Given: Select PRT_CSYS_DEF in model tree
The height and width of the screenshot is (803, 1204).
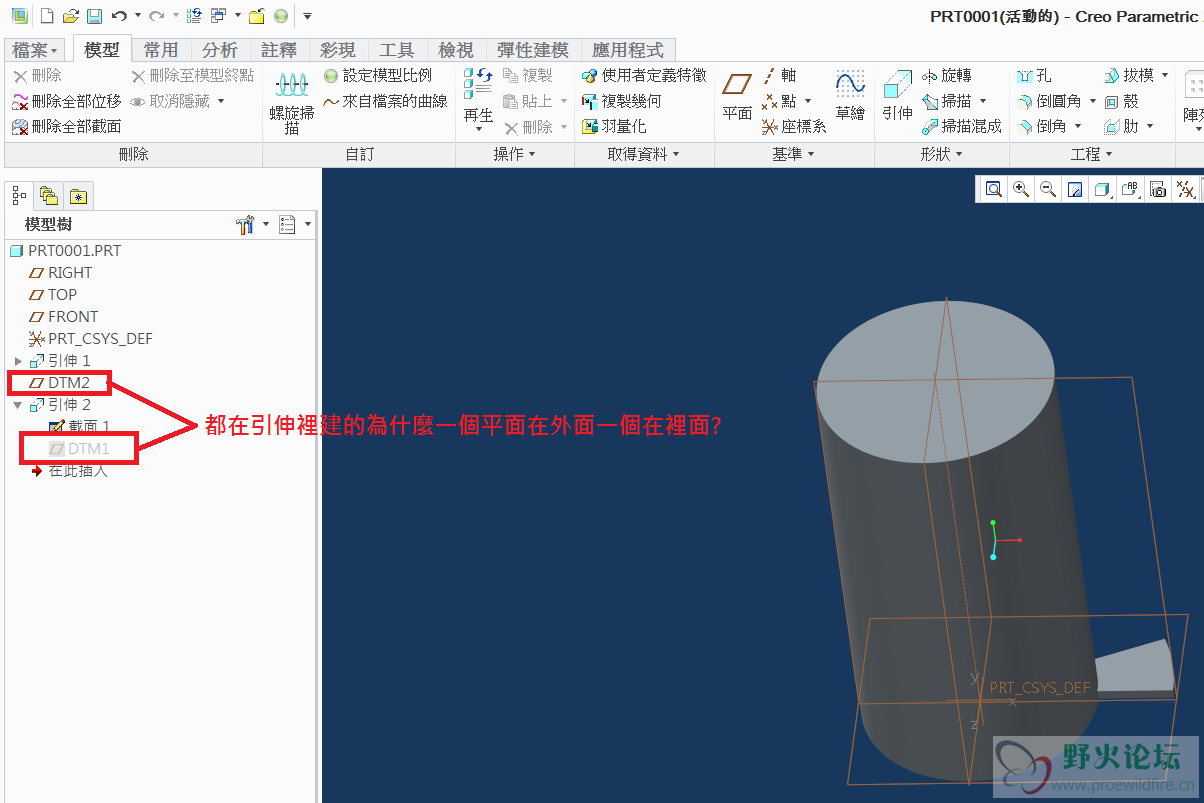Looking at the screenshot, I should [x=91, y=339].
